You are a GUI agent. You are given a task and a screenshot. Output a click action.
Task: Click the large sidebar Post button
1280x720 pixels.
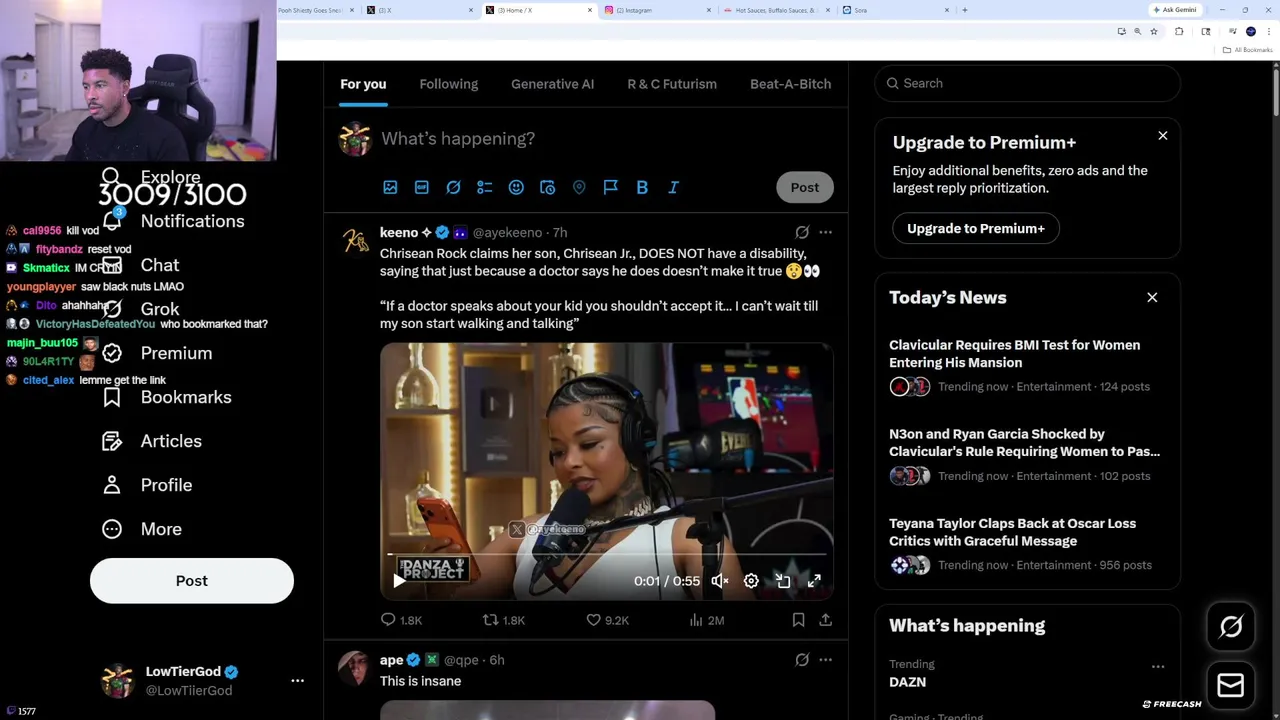(x=192, y=581)
